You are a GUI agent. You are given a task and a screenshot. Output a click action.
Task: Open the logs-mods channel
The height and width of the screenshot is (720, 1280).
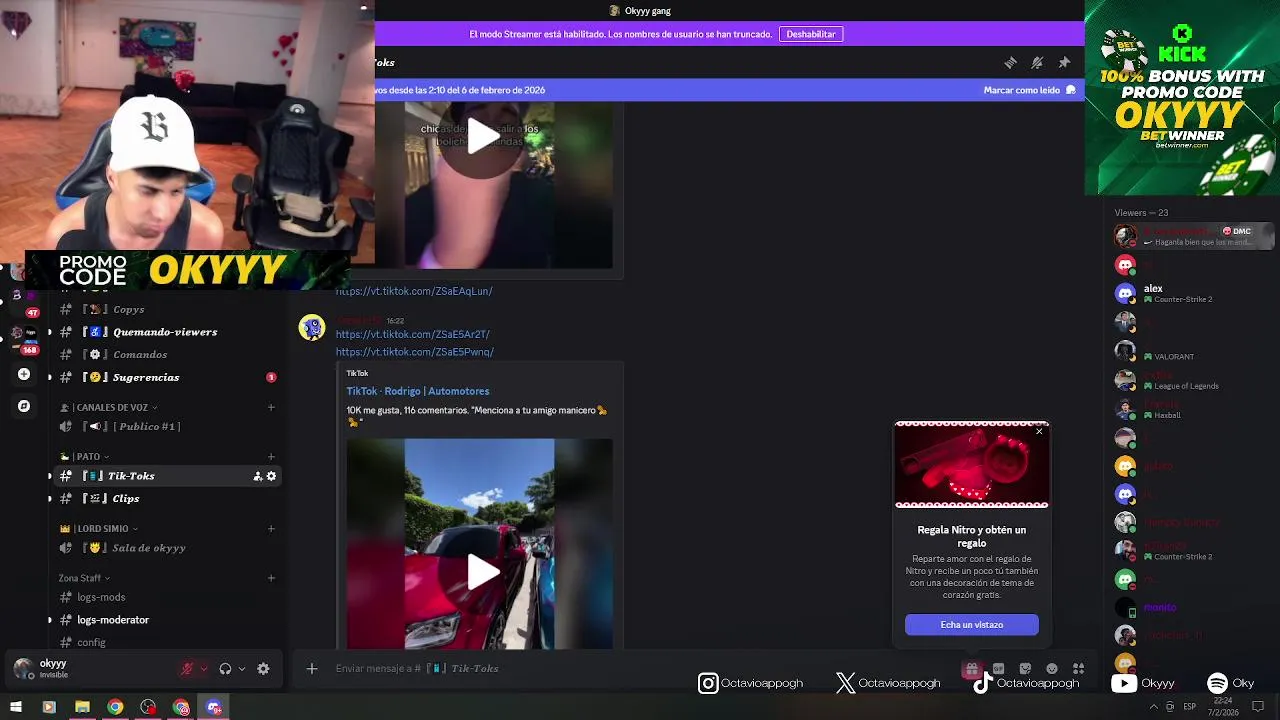[x=165, y=597]
